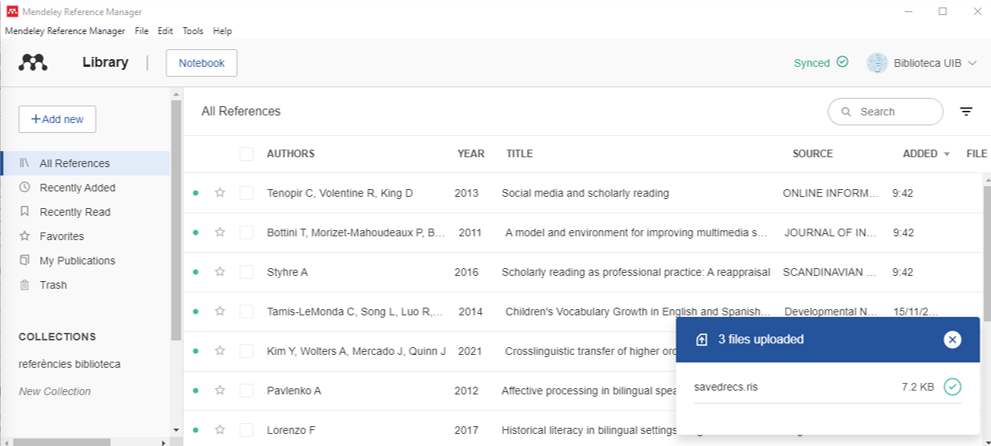The height and width of the screenshot is (446, 991).
Task: Click the savedrecs.ris file name
Action: [726, 387]
